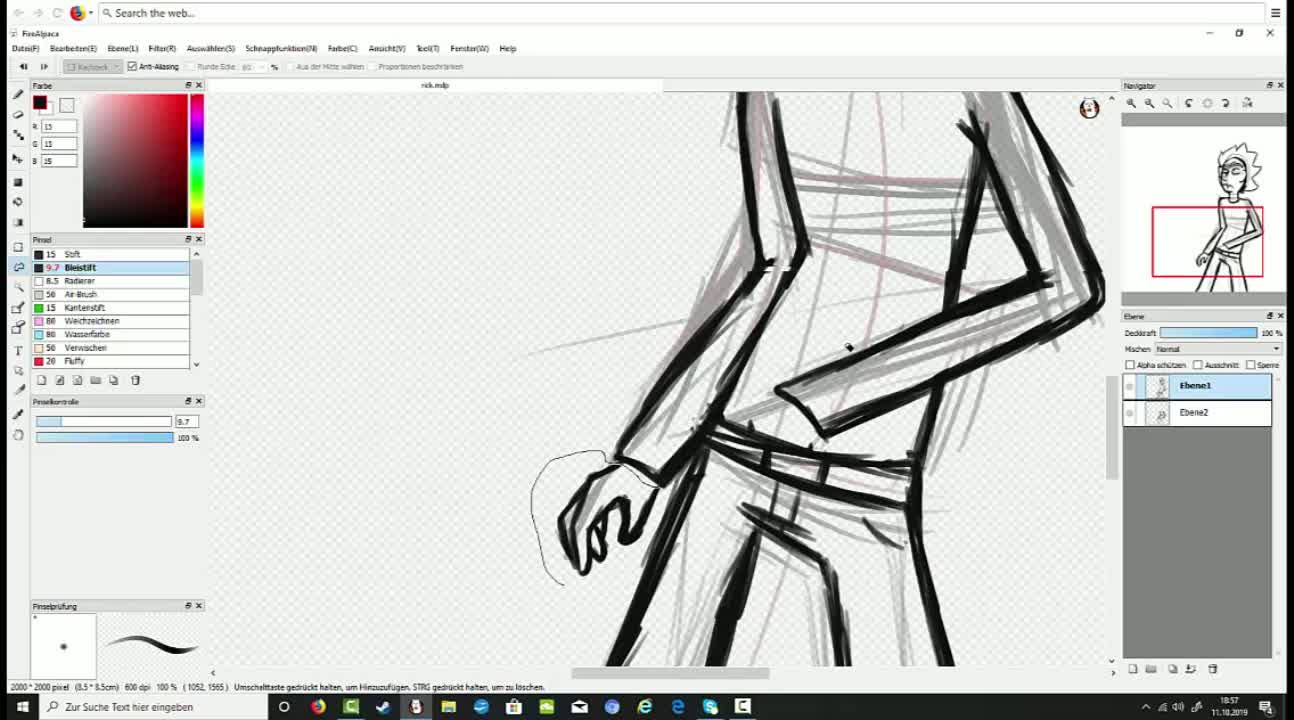Select the Select Pen tool
This screenshot has height=720, width=1294.
coord(18,308)
